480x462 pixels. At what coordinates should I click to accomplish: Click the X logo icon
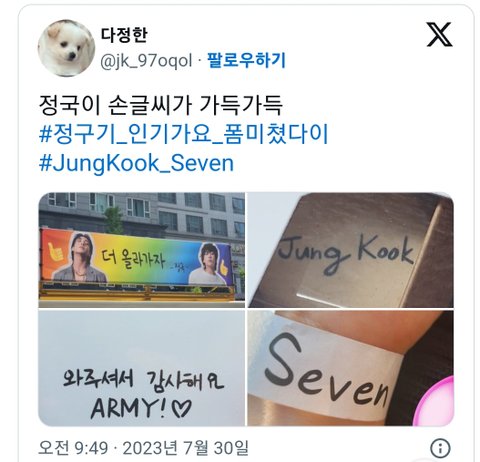click(439, 34)
